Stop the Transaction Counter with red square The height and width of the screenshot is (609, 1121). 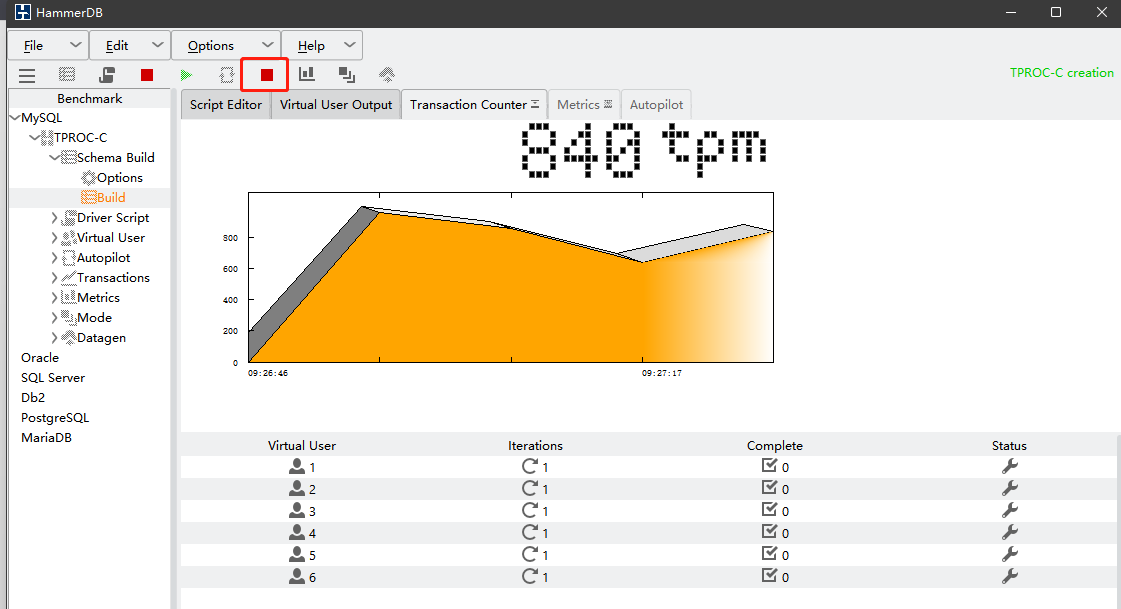[x=267, y=75]
